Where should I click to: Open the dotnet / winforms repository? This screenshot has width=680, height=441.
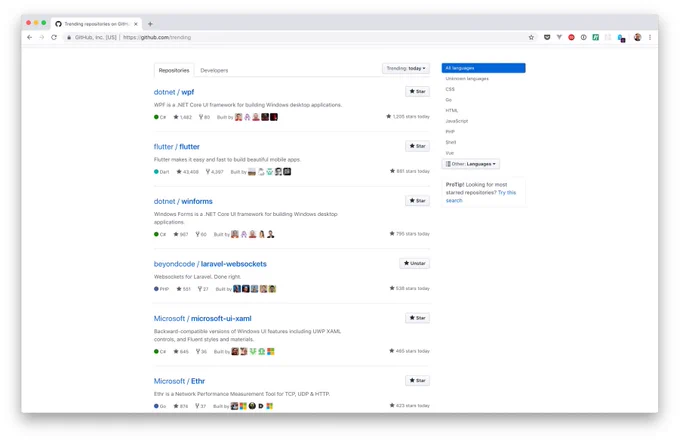183,201
